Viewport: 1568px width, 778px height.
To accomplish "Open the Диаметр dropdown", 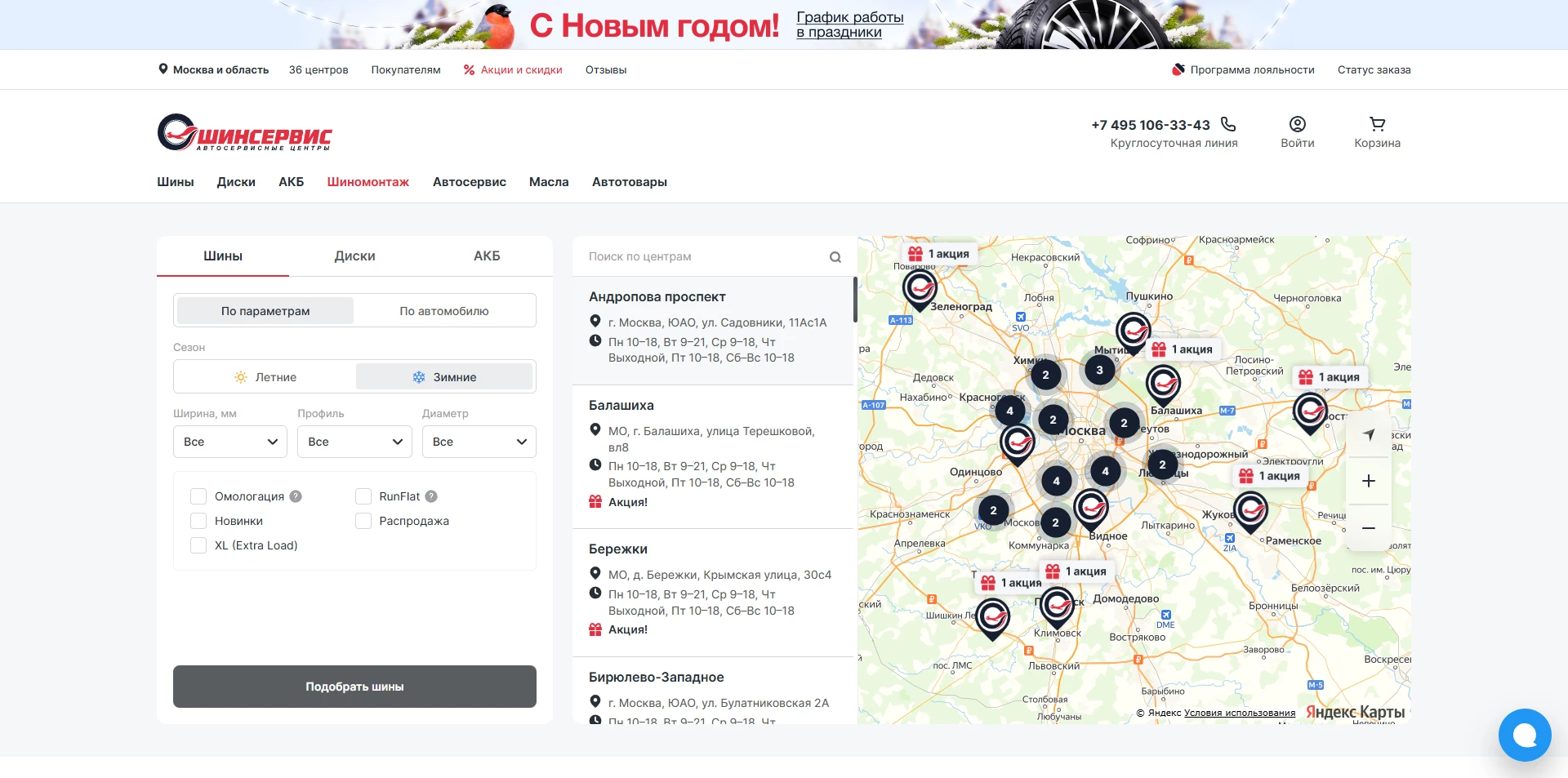I will click(x=479, y=442).
